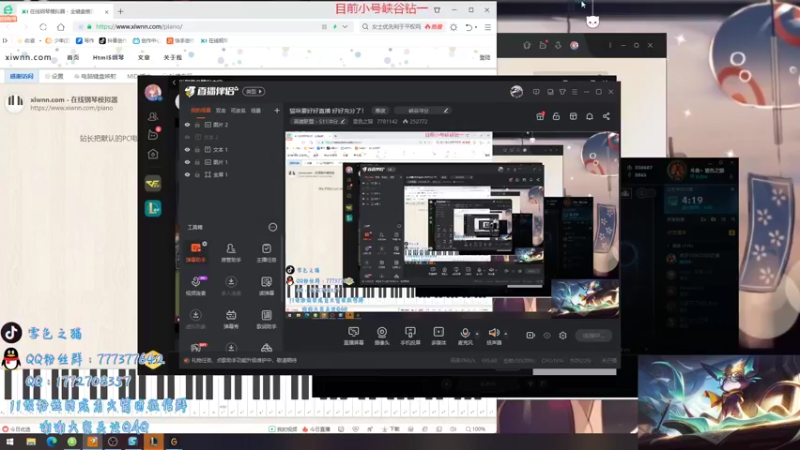Toggle visibility of 全屏 1 layer

(187, 174)
